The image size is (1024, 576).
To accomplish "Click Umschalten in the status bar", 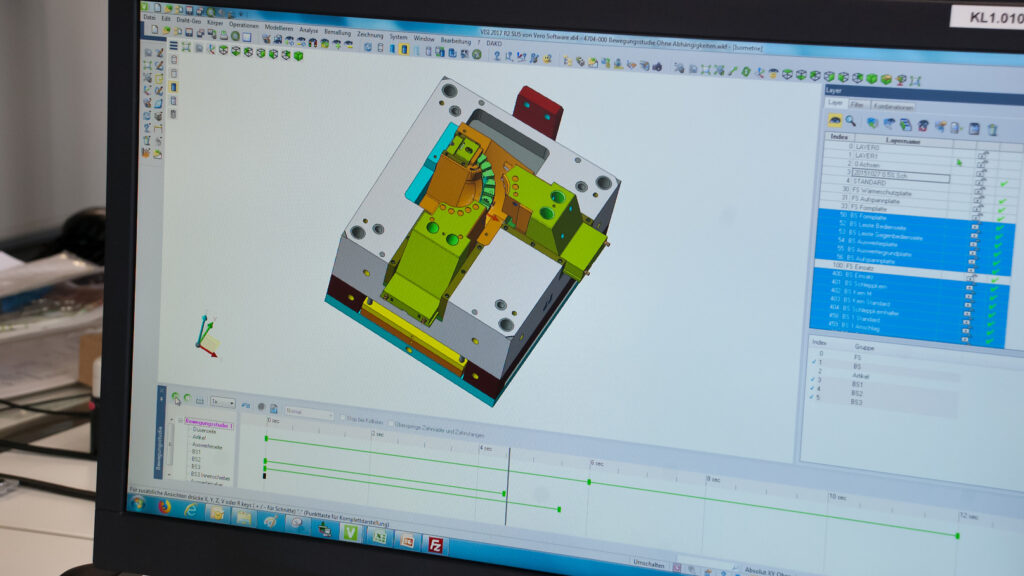I will [648, 564].
